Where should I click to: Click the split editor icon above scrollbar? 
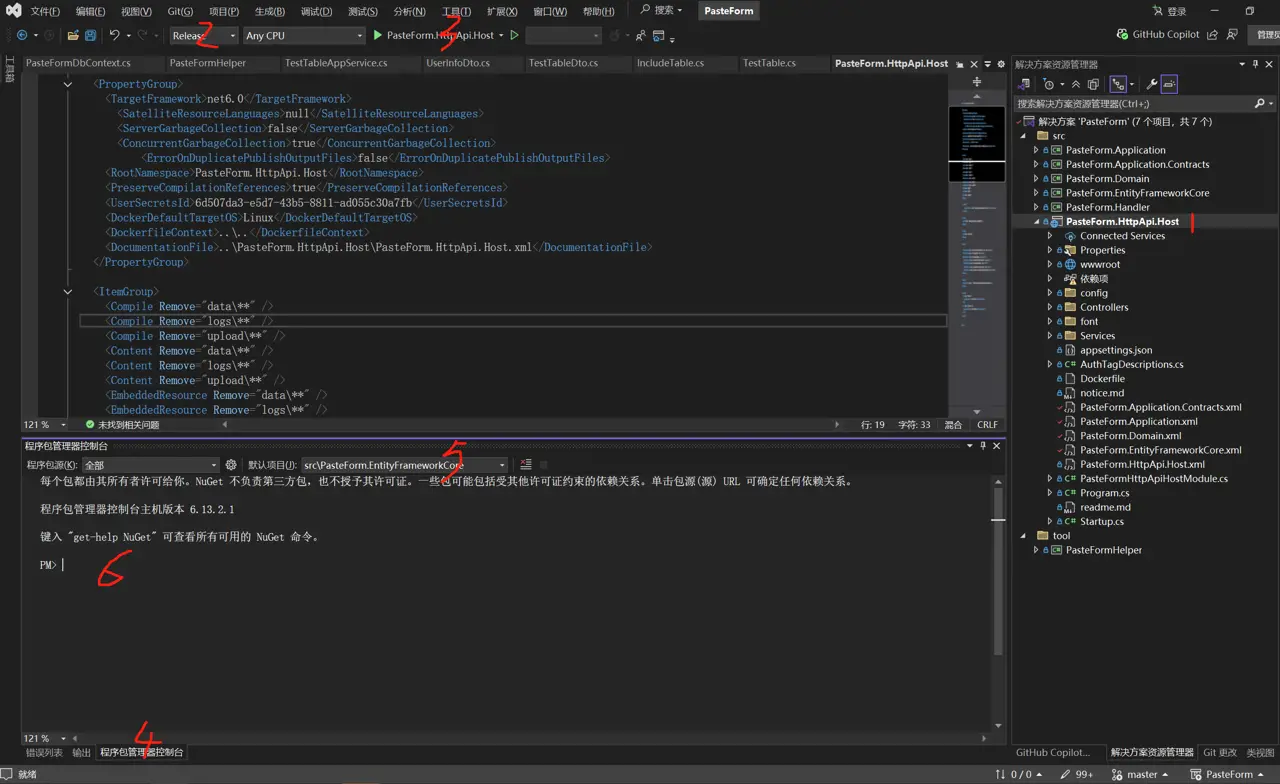coord(977,82)
